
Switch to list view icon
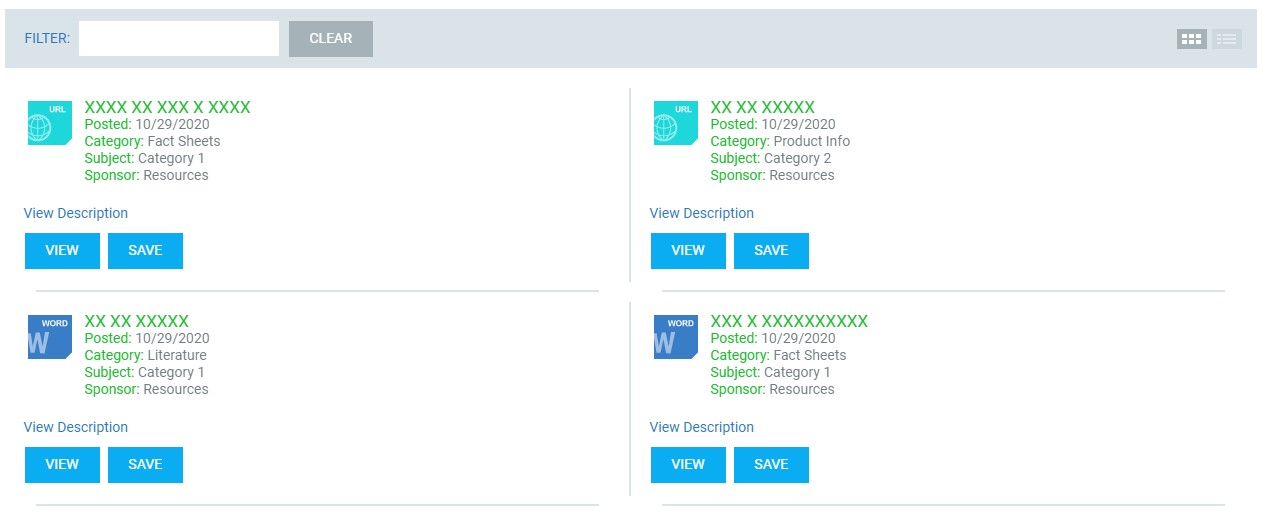click(1227, 39)
